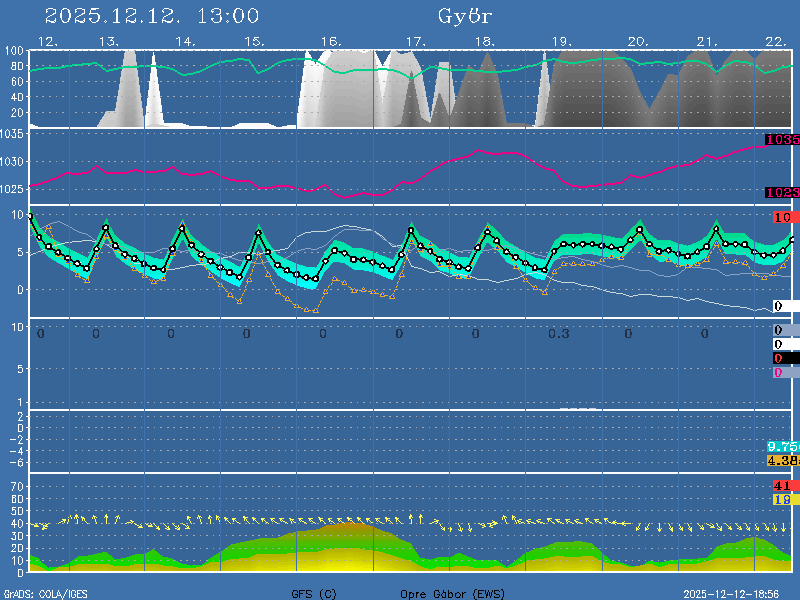
Task: Click the magenta 1023 pressure badge
Action: point(782,192)
